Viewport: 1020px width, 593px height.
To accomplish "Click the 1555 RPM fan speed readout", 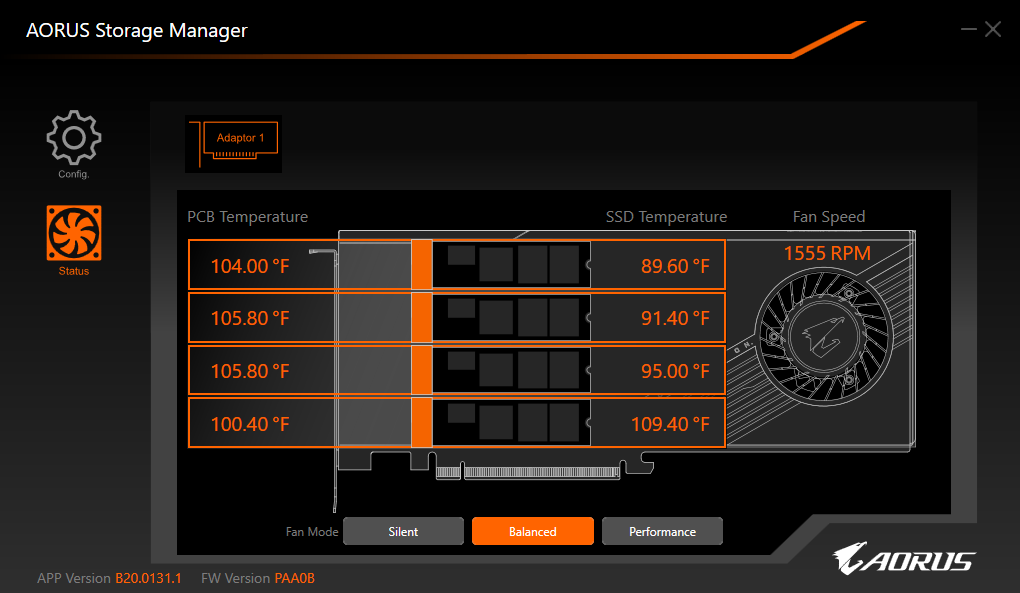I will [x=827, y=253].
